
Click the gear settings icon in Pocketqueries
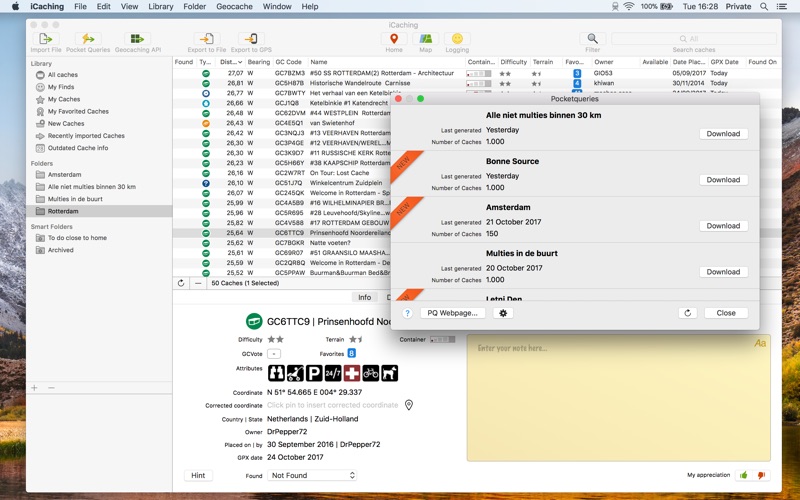(x=503, y=313)
